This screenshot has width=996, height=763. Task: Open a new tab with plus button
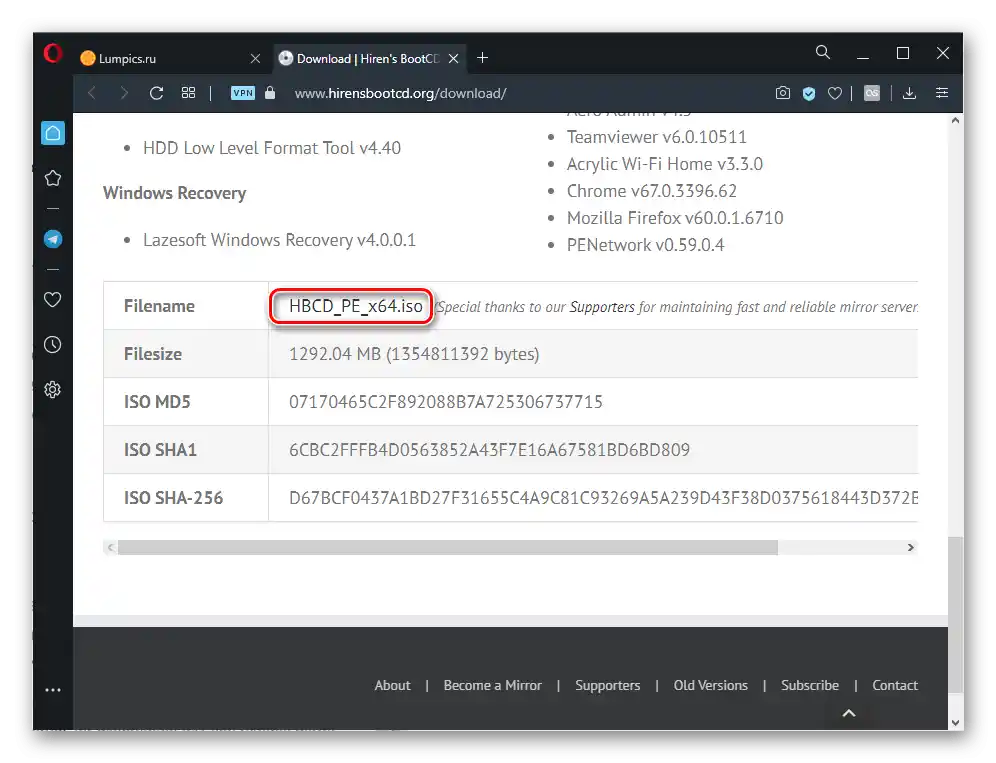[483, 58]
